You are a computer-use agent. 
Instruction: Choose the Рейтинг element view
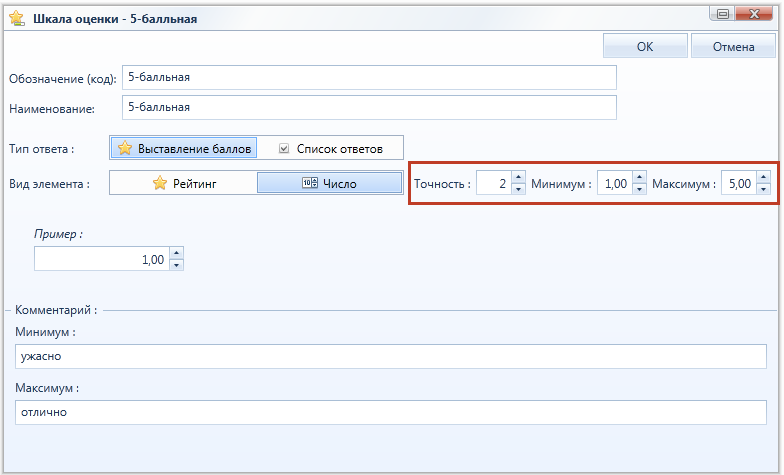click(x=184, y=183)
